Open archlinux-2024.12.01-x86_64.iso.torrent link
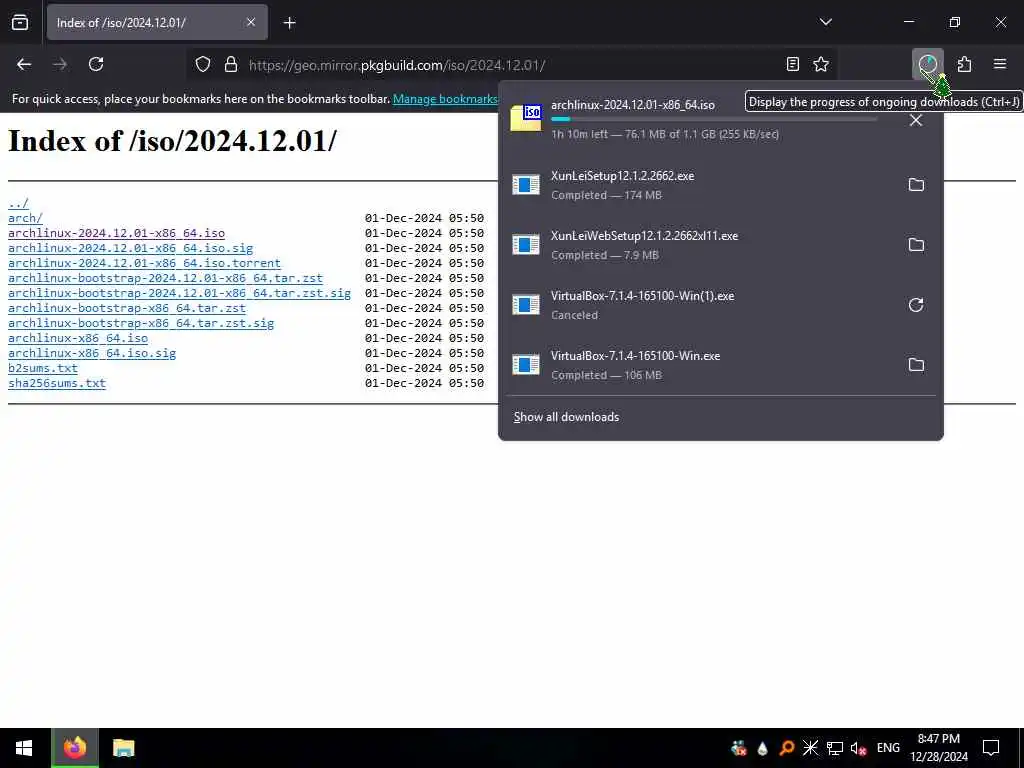1024x768 pixels. pyautogui.click(x=144, y=263)
